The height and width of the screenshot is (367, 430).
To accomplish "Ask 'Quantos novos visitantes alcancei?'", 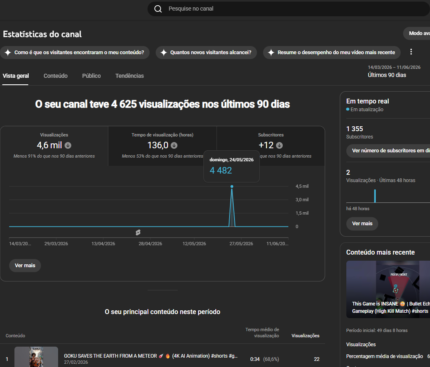I will 206,52.
